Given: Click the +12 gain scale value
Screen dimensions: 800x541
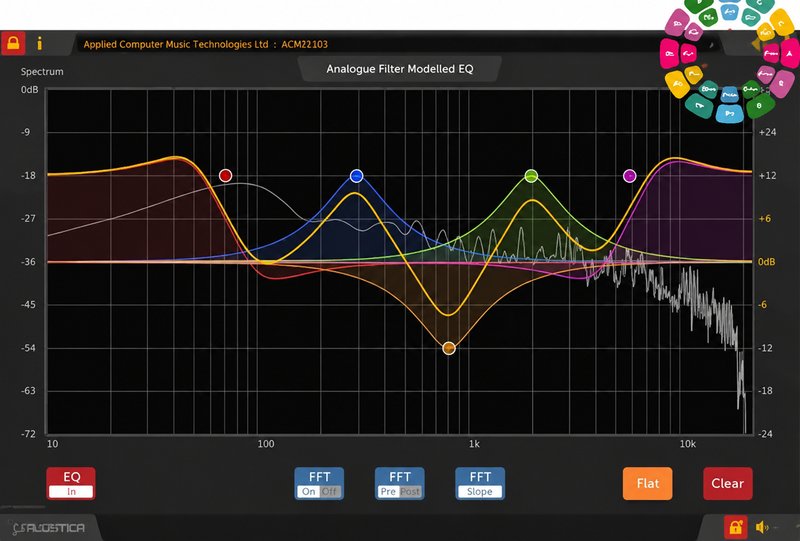Looking at the screenshot, I should (767, 176).
